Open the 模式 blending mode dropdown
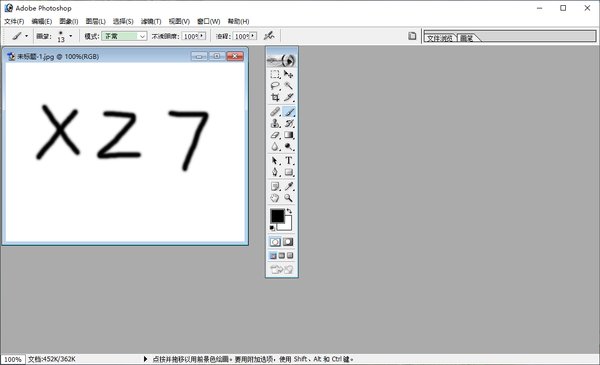 click(124, 36)
